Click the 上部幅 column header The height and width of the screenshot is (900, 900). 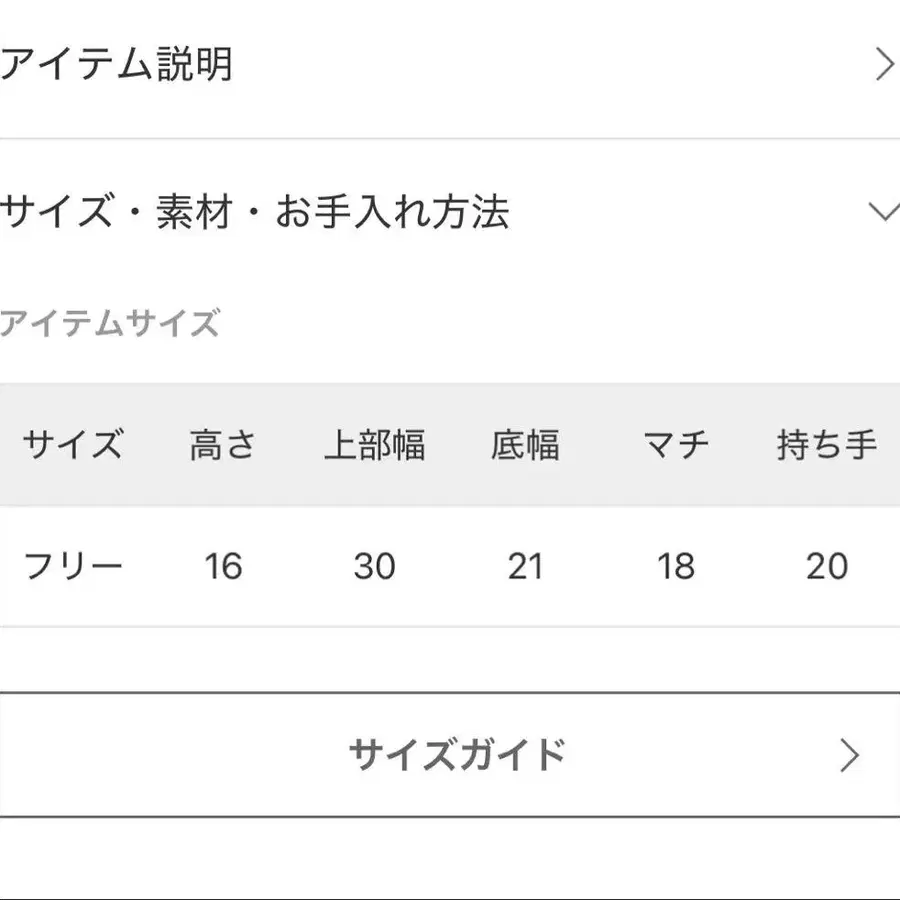(x=375, y=444)
